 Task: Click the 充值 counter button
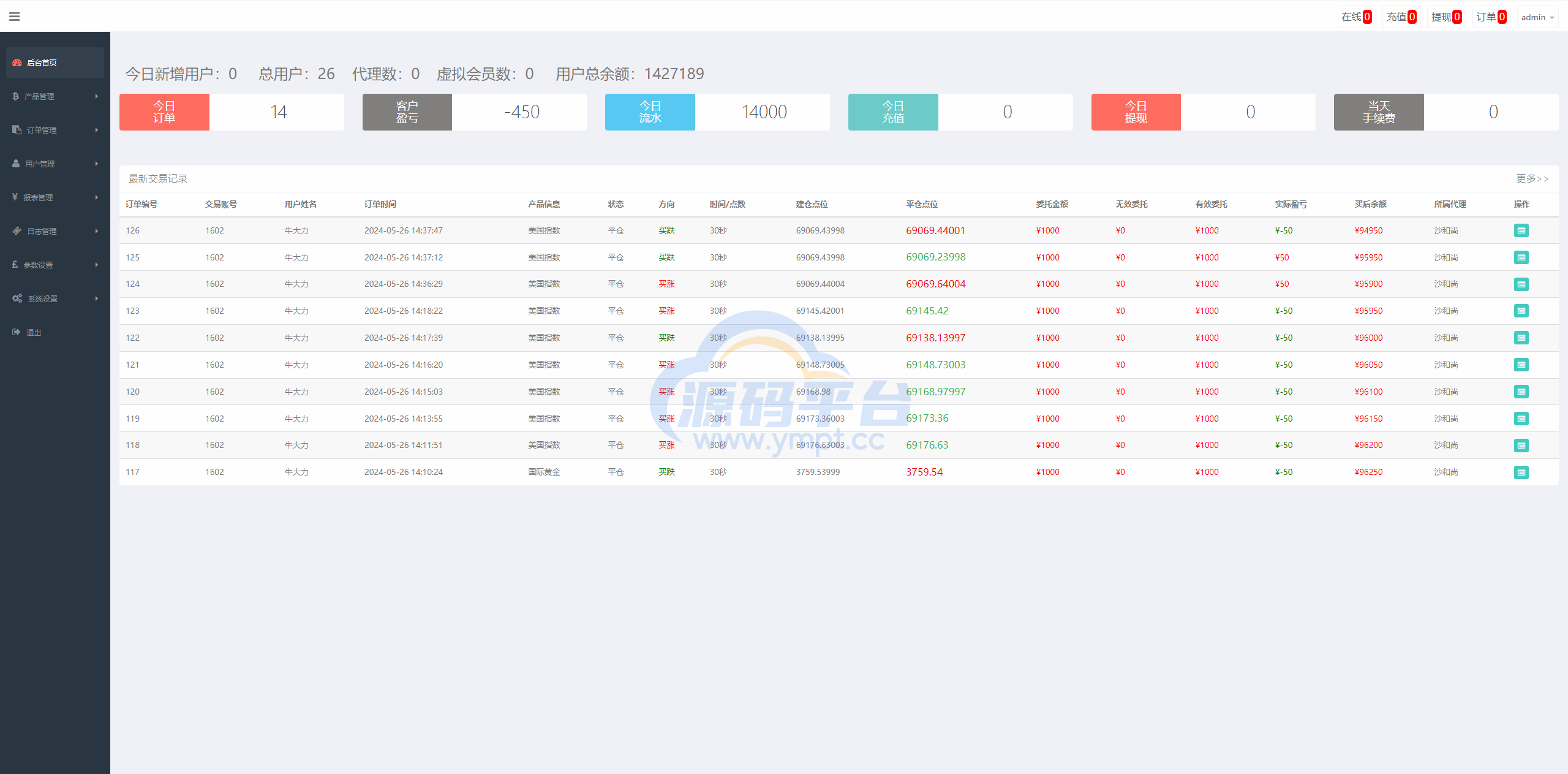(1401, 17)
